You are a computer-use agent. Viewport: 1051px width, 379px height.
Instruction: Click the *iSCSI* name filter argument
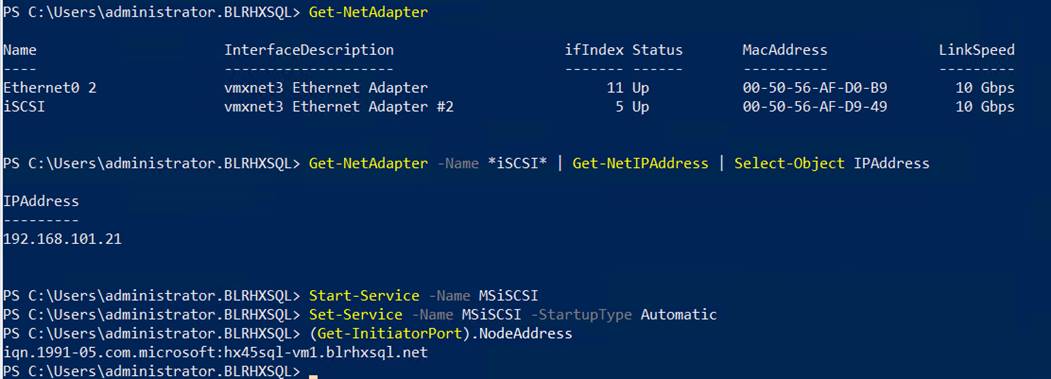coord(517,164)
